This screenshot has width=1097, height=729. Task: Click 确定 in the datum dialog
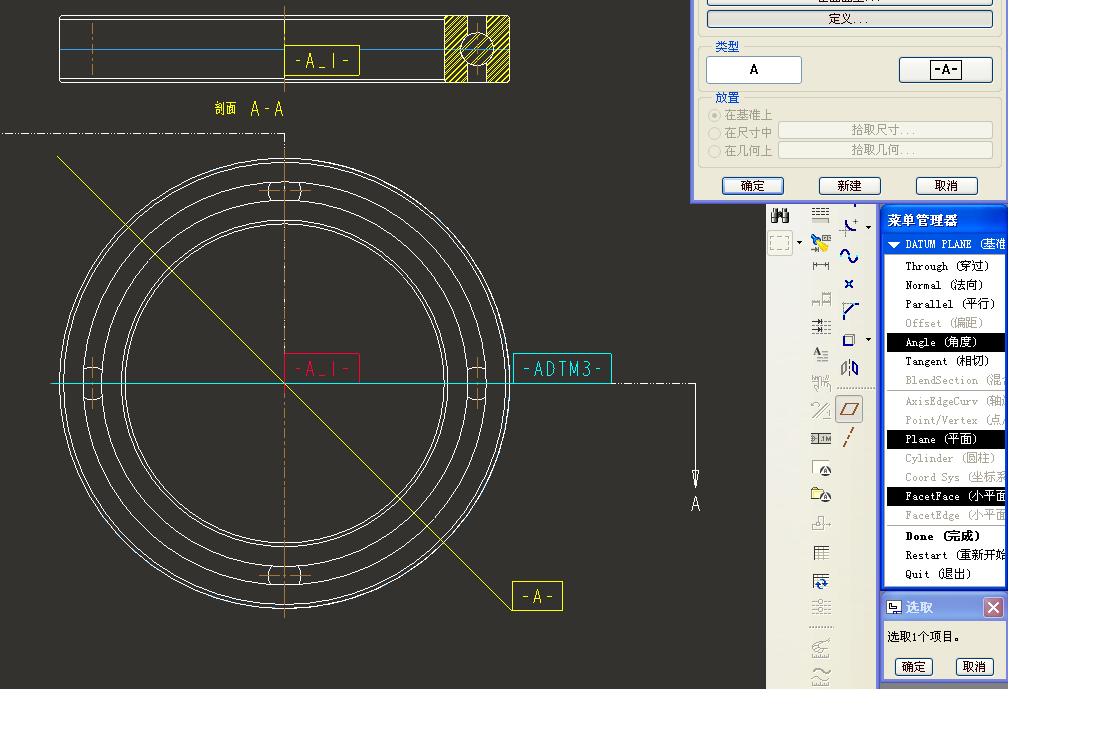[x=752, y=185]
